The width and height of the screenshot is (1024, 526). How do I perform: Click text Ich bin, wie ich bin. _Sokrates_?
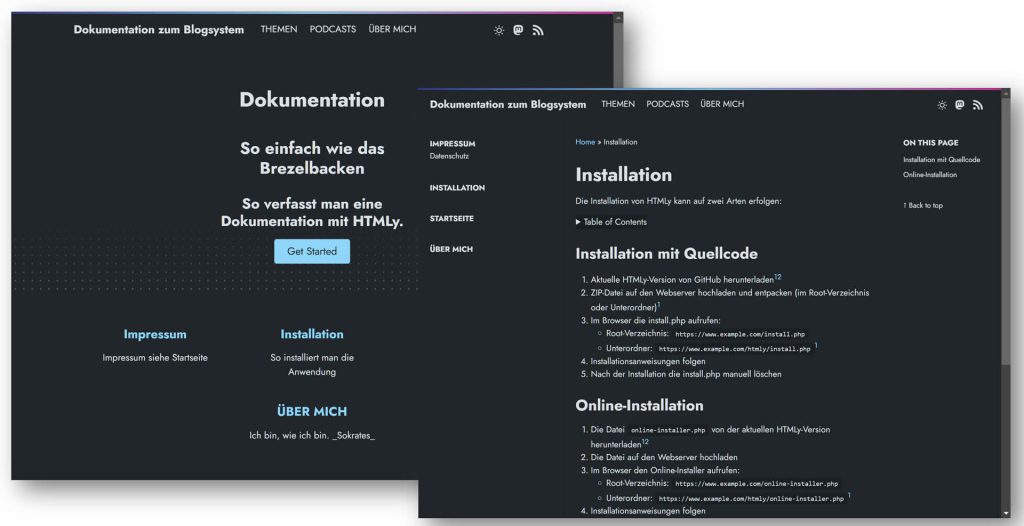coord(312,435)
